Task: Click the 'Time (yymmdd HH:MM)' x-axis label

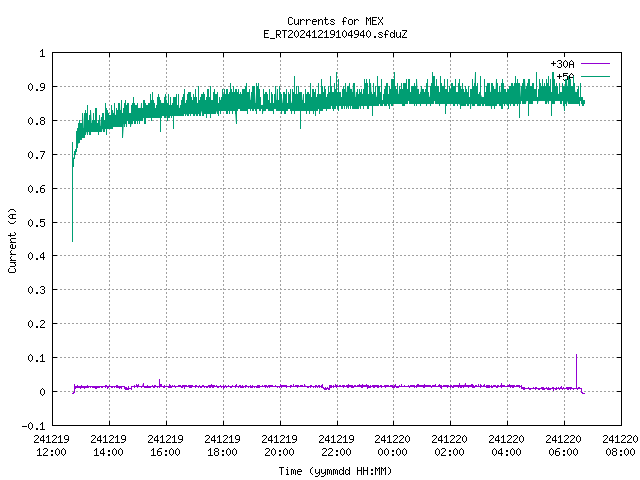Action: (x=335, y=471)
